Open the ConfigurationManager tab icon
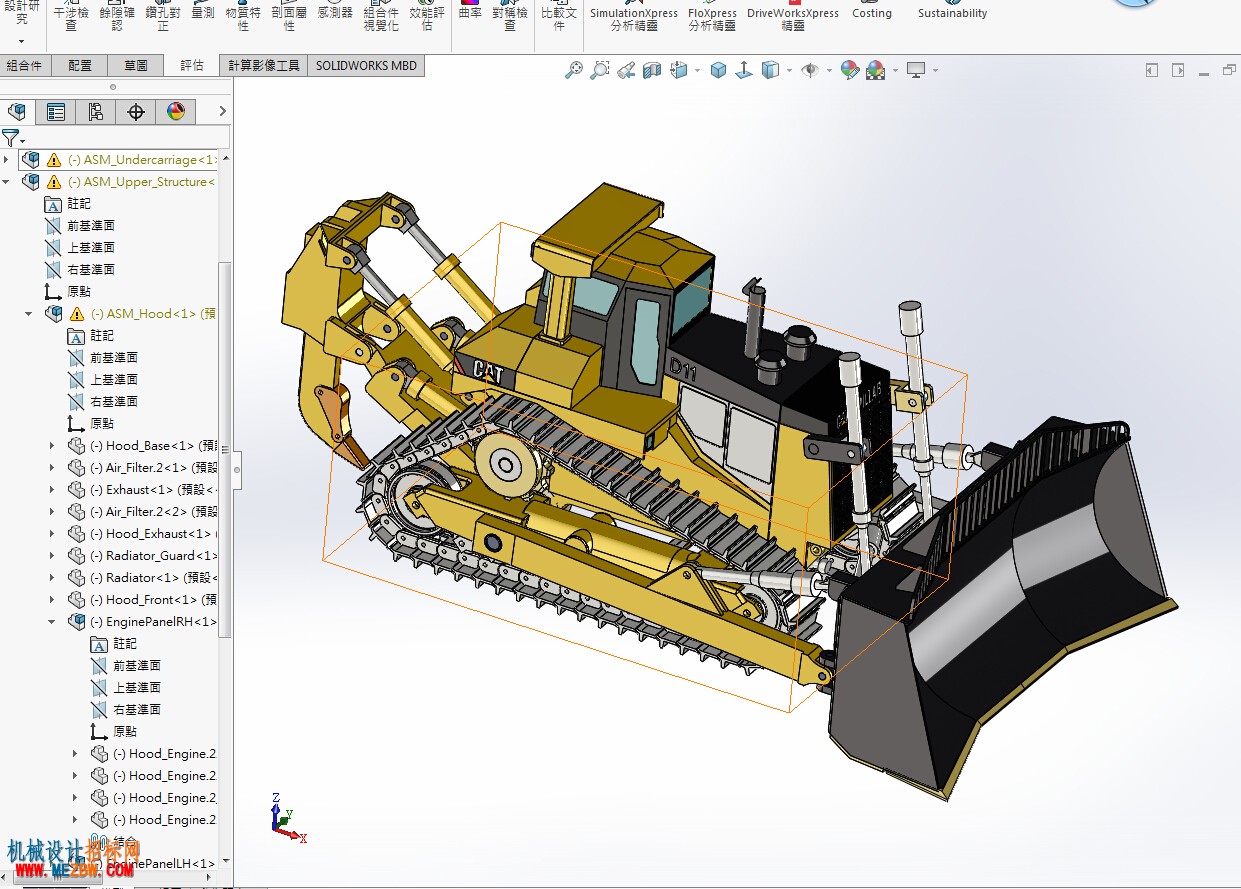The image size is (1241, 889). point(96,112)
